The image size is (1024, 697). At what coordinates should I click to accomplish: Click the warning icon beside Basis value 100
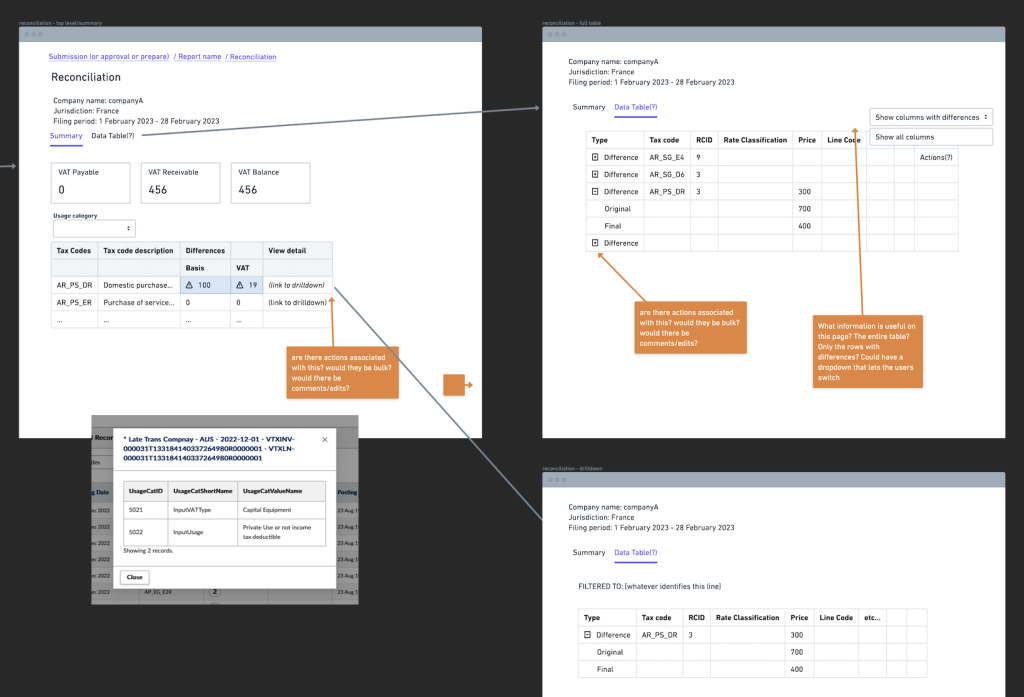coord(190,285)
